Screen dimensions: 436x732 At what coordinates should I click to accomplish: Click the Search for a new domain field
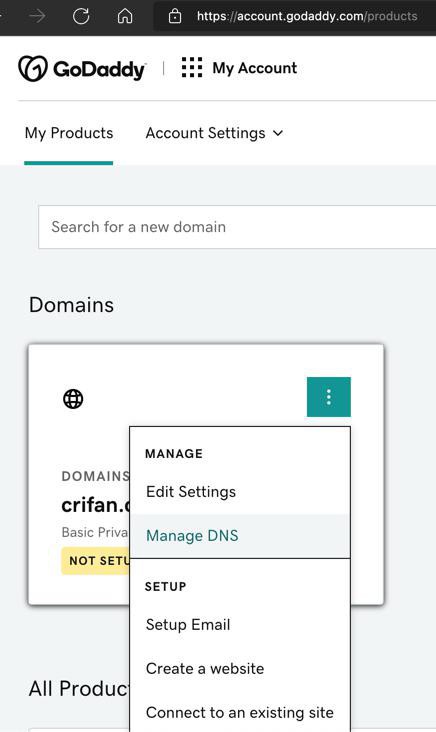(237, 227)
